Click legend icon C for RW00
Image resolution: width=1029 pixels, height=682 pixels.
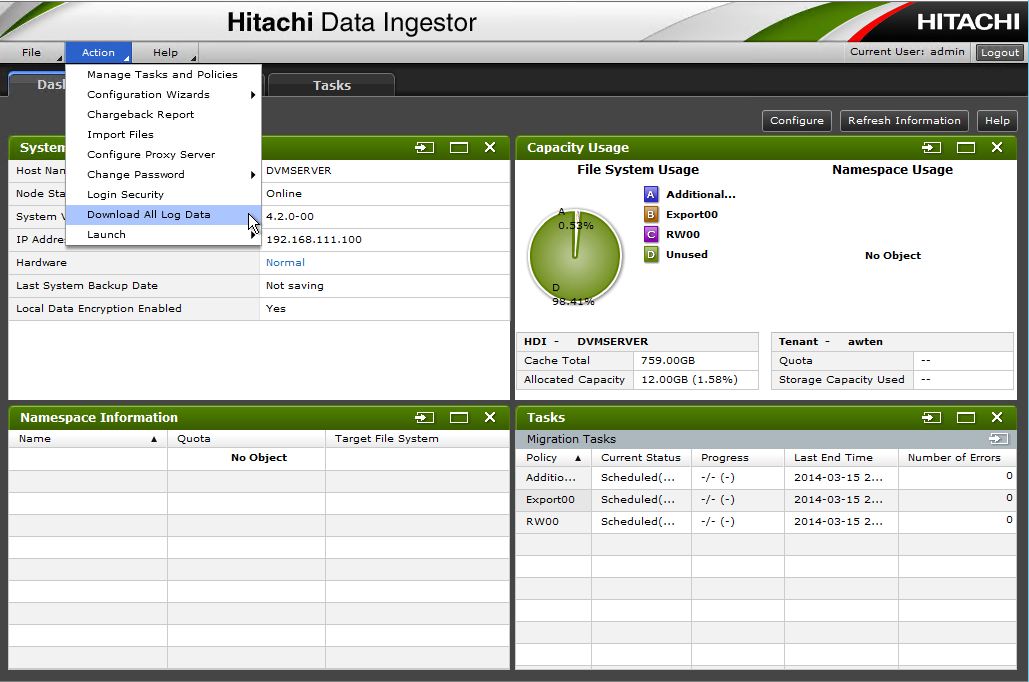pyautogui.click(x=650, y=234)
